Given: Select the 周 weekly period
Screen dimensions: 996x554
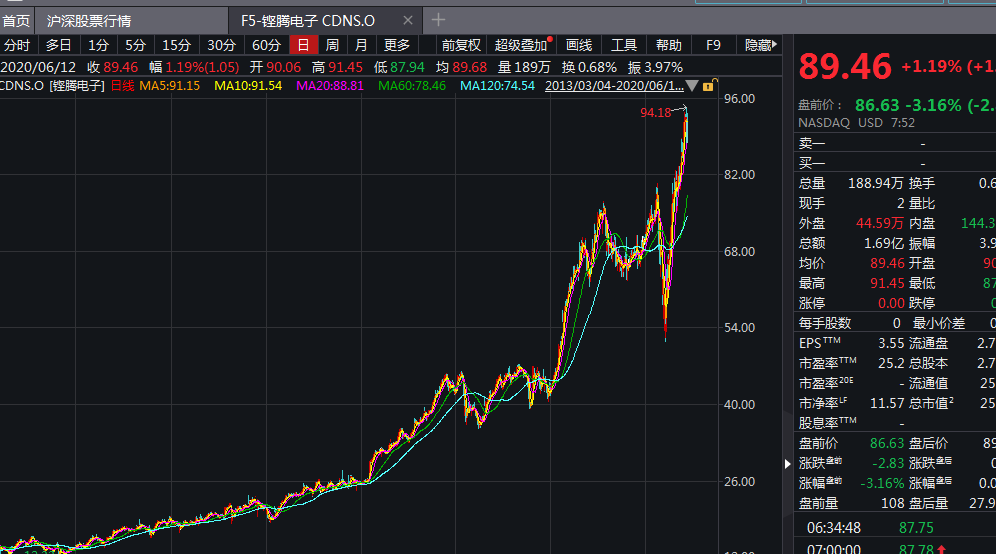Looking at the screenshot, I should tap(332, 45).
